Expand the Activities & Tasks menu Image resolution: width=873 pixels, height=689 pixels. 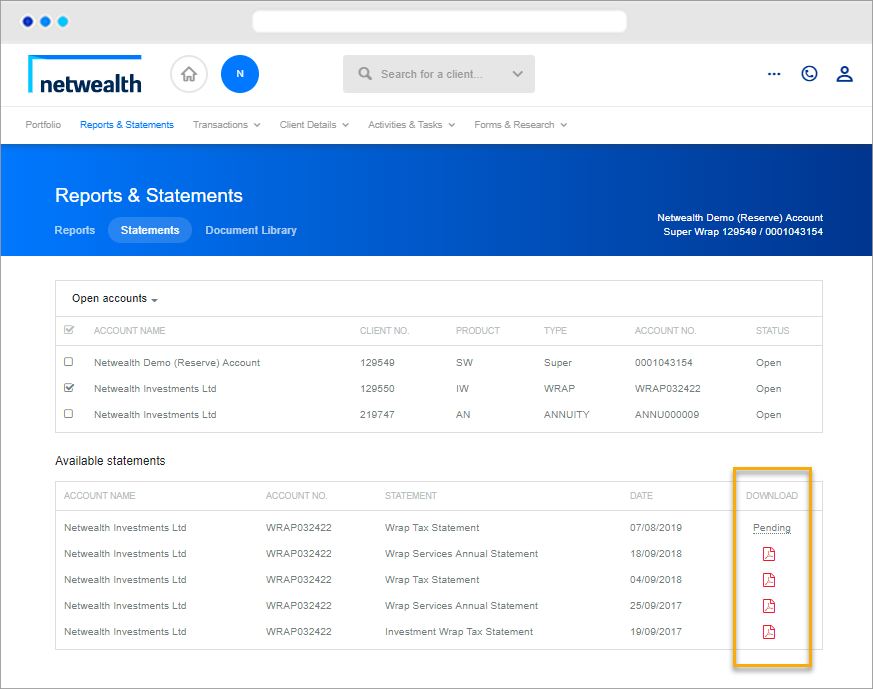coord(411,125)
